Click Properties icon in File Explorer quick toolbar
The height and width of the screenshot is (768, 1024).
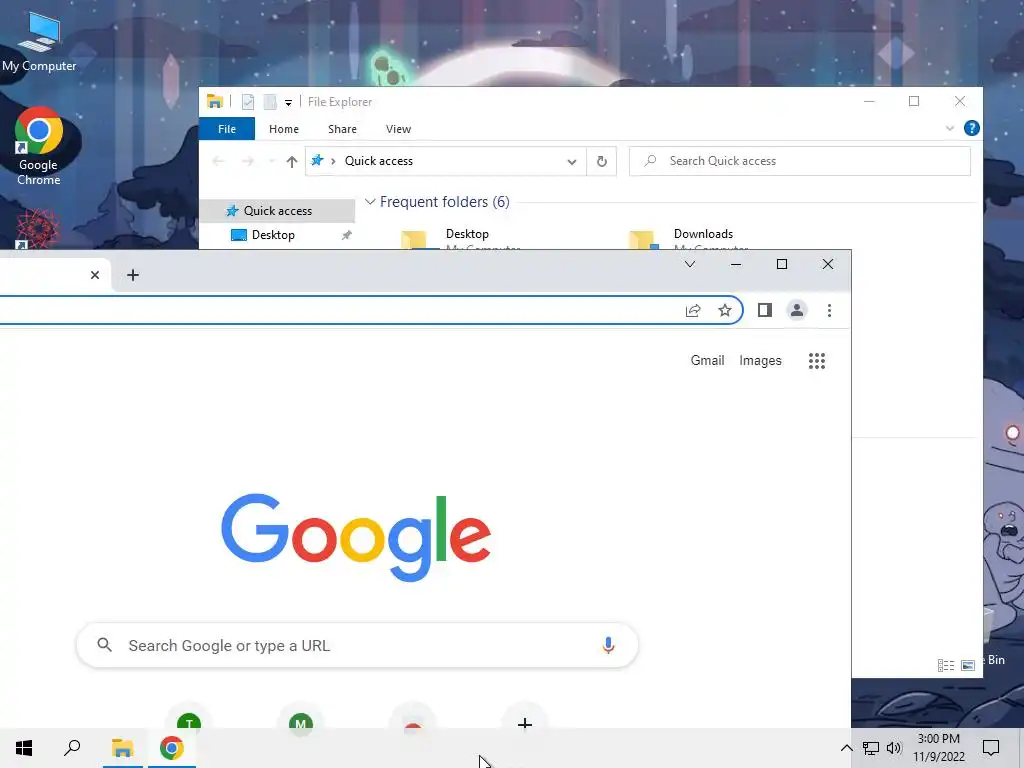[248, 101]
